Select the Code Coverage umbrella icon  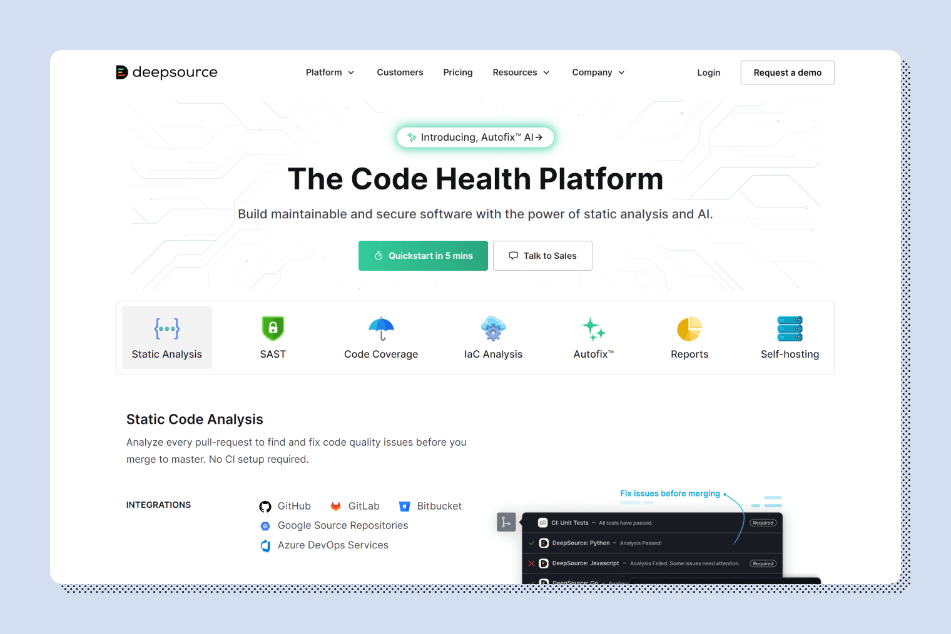pos(381,328)
